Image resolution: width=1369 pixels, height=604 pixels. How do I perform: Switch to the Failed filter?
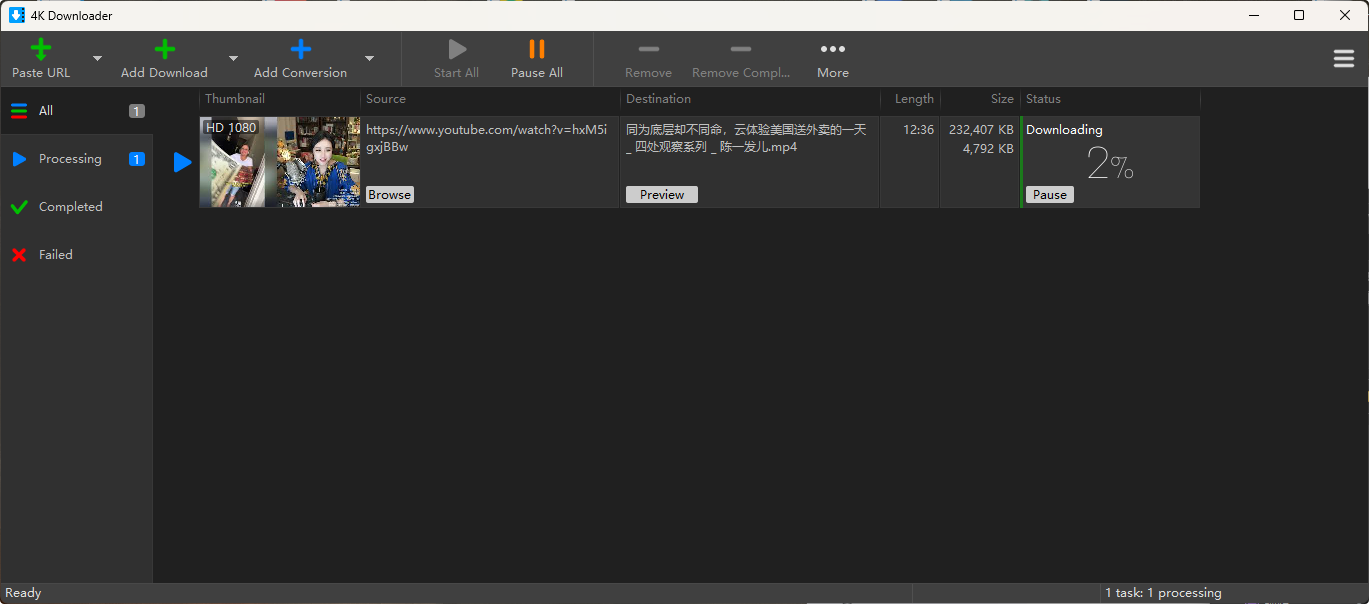click(56, 255)
